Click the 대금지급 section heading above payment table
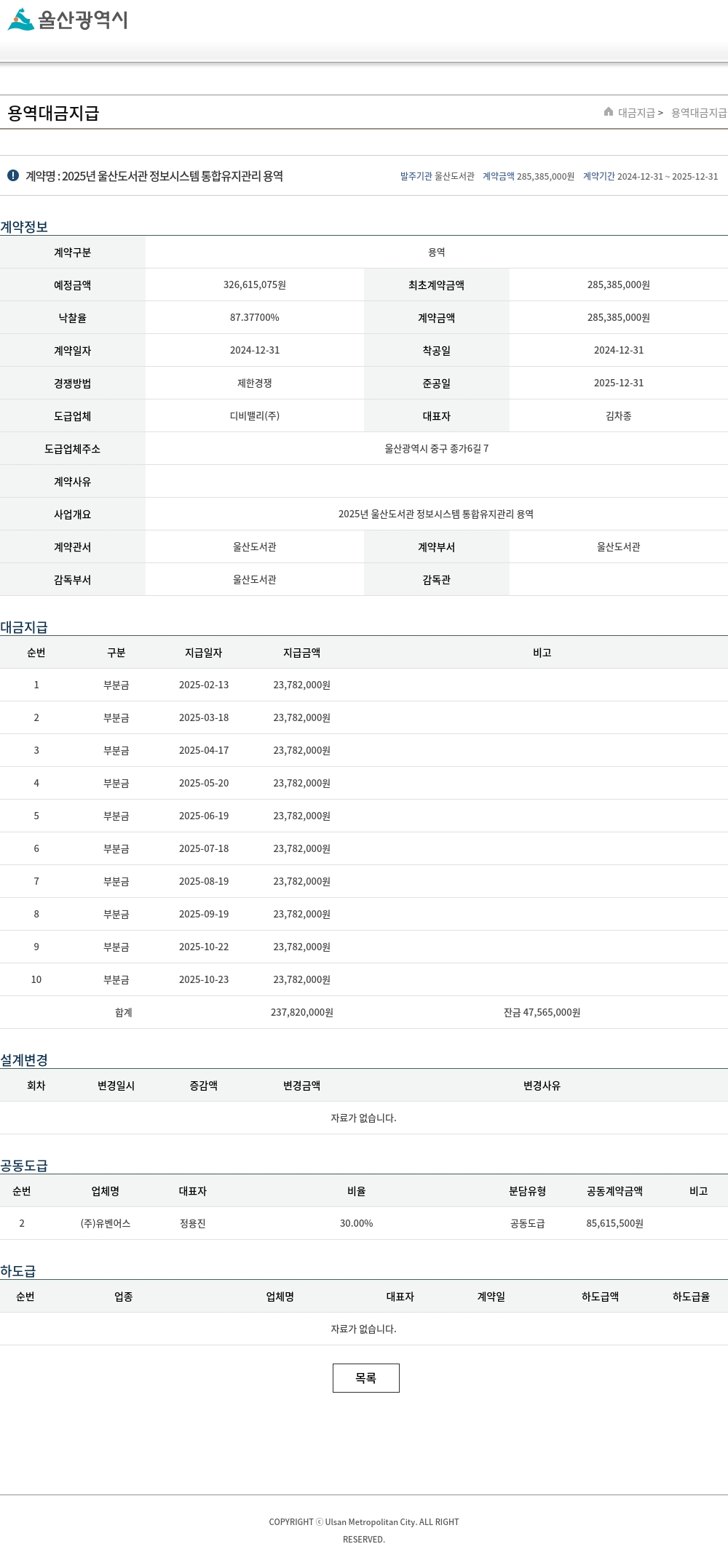The height and width of the screenshot is (1568, 728). click(24, 626)
